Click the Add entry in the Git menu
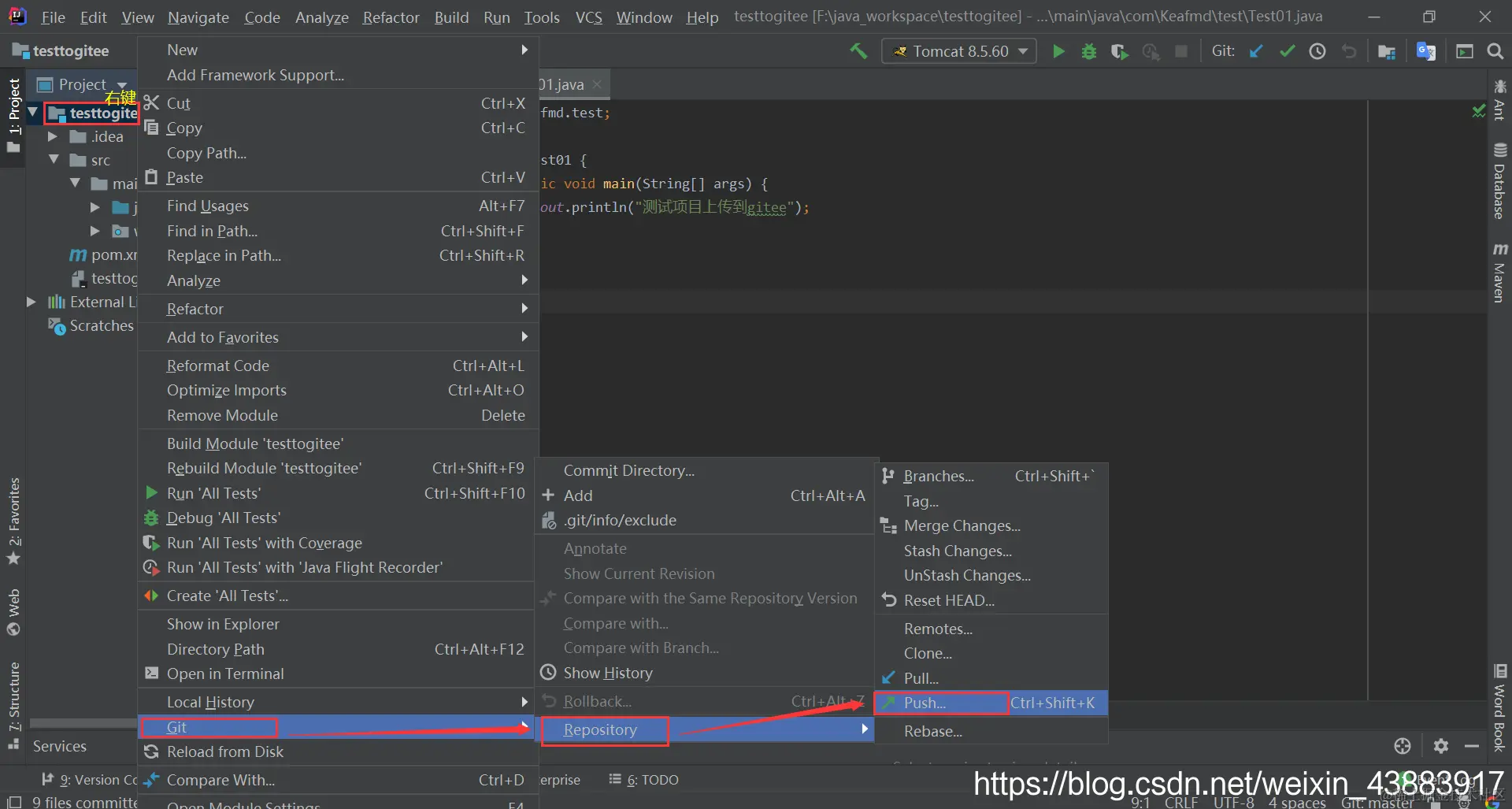Viewport: 1512px width, 809px height. point(705,495)
